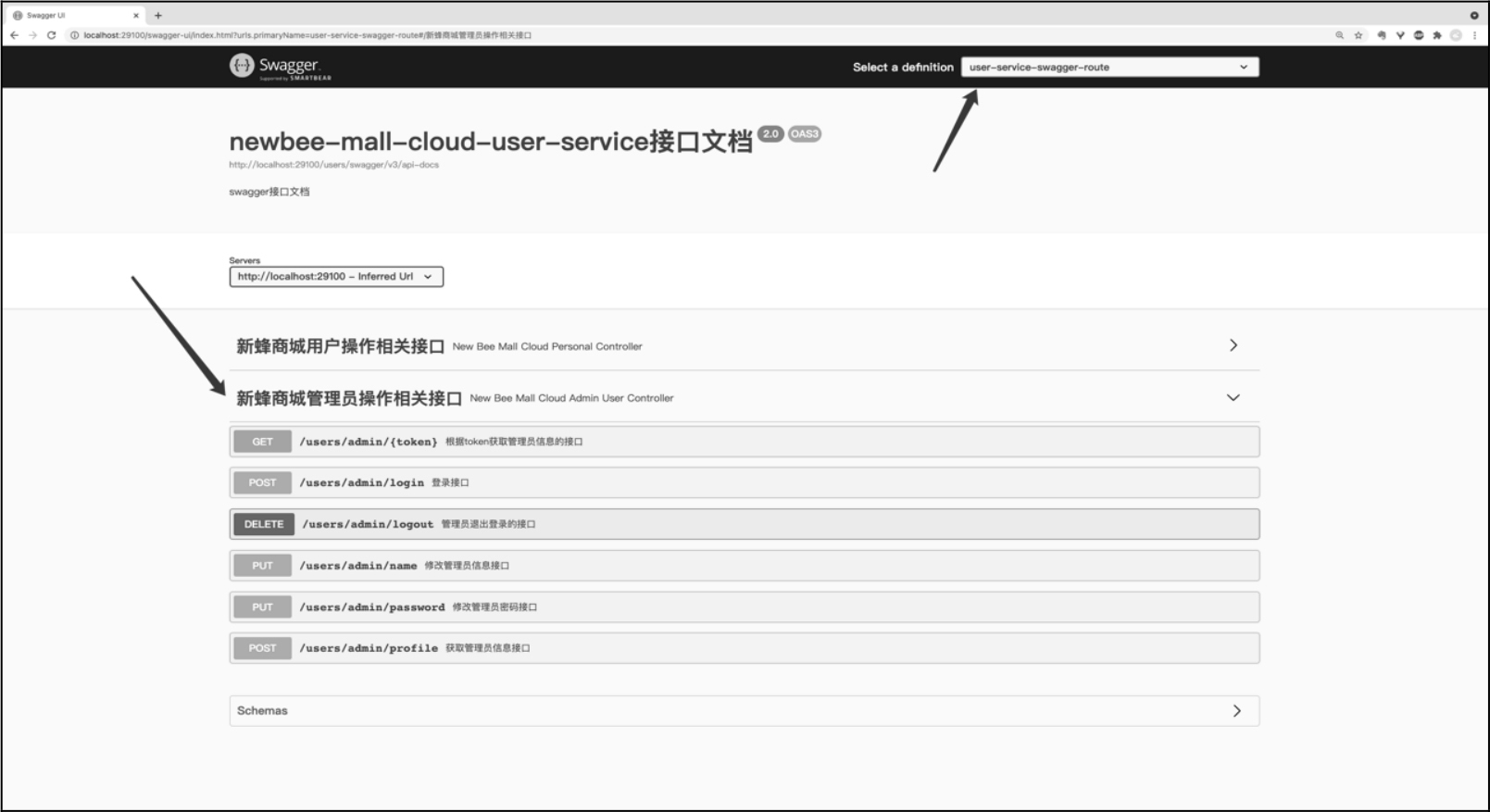1490x812 pixels.
Task: Click the newbee-mall-cloud-user-service接口文档 title
Action: (x=491, y=142)
